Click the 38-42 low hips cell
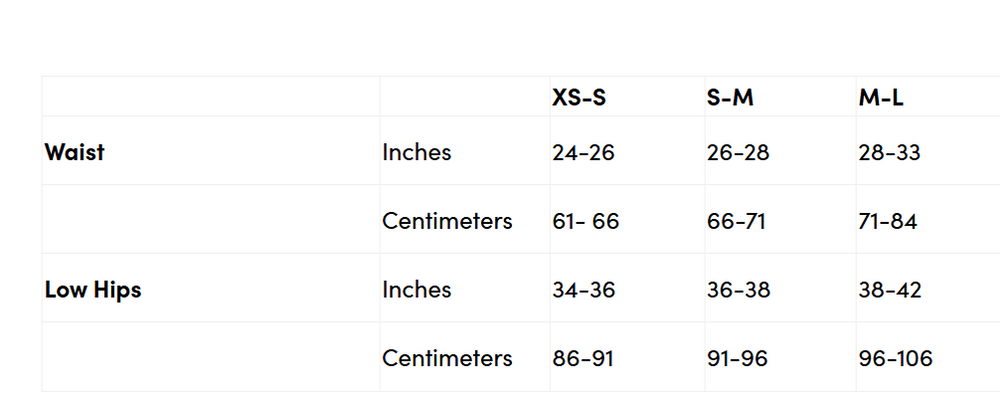The image size is (1000, 401). click(889, 290)
